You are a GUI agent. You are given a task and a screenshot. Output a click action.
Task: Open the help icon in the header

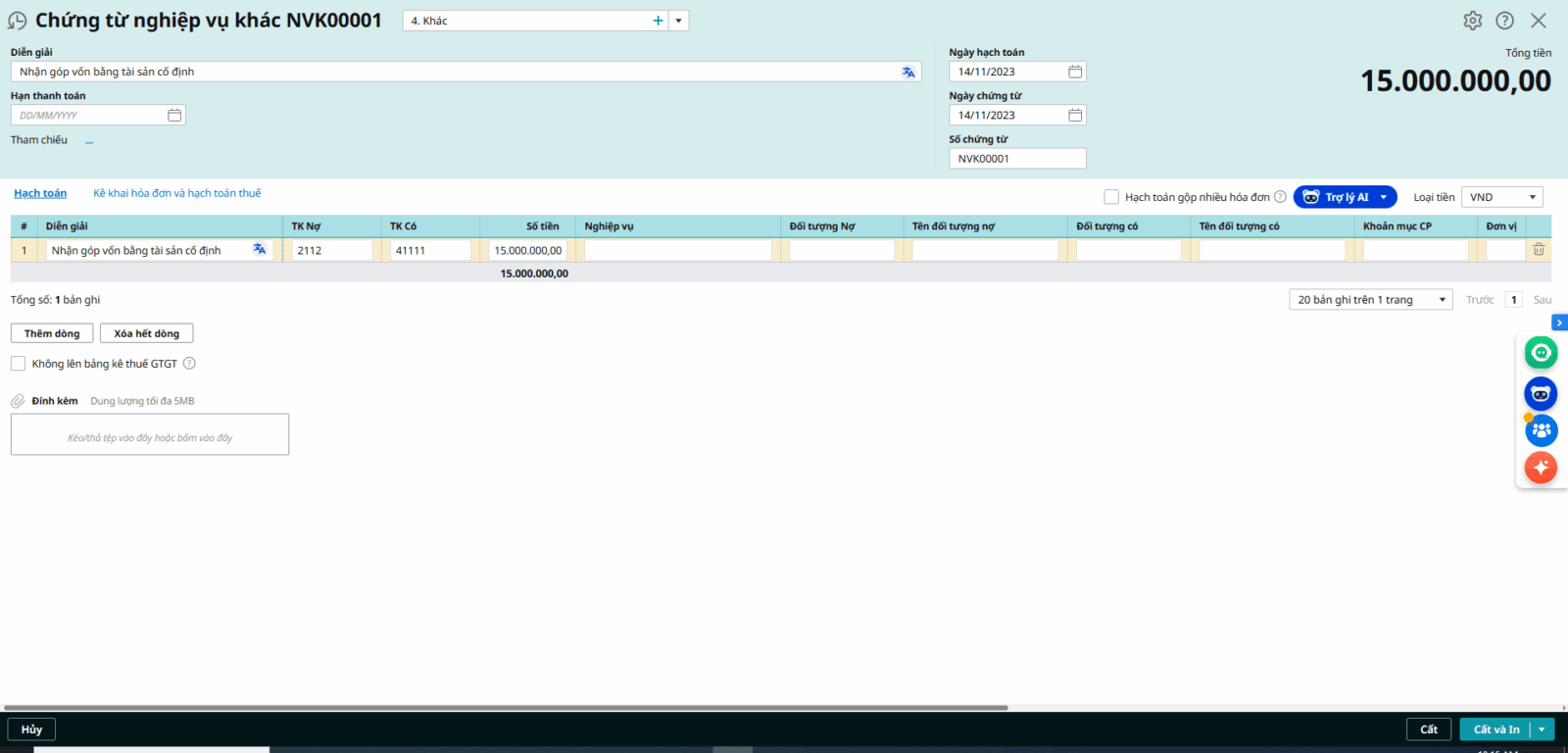pyautogui.click(x=1505, y=21)
